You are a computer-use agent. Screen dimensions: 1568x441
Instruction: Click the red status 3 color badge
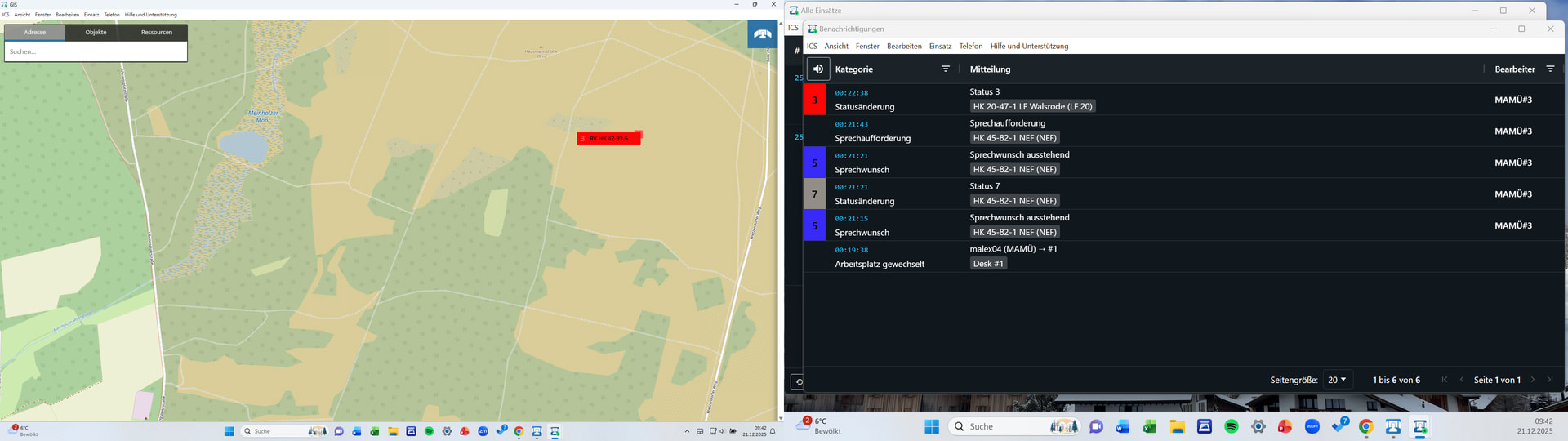point(814,100)
